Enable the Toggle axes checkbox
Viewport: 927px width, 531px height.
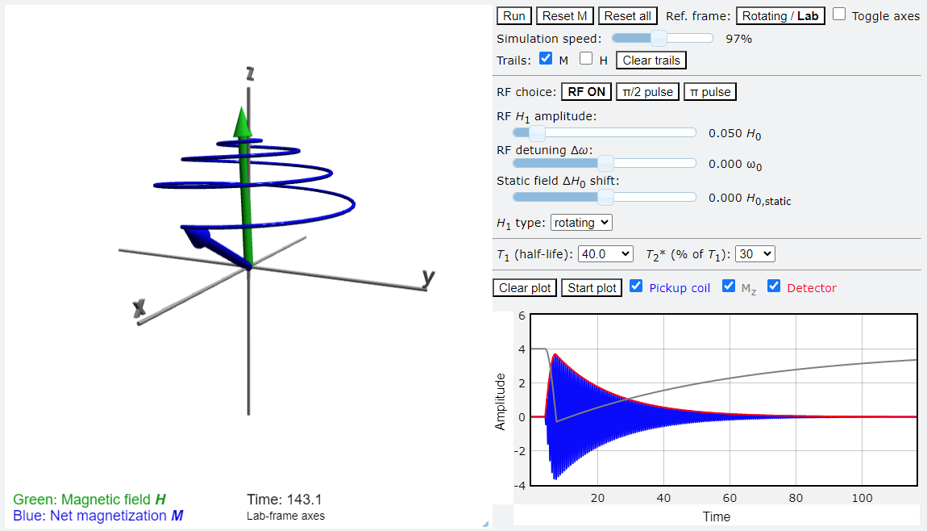[x=839, y=15]
